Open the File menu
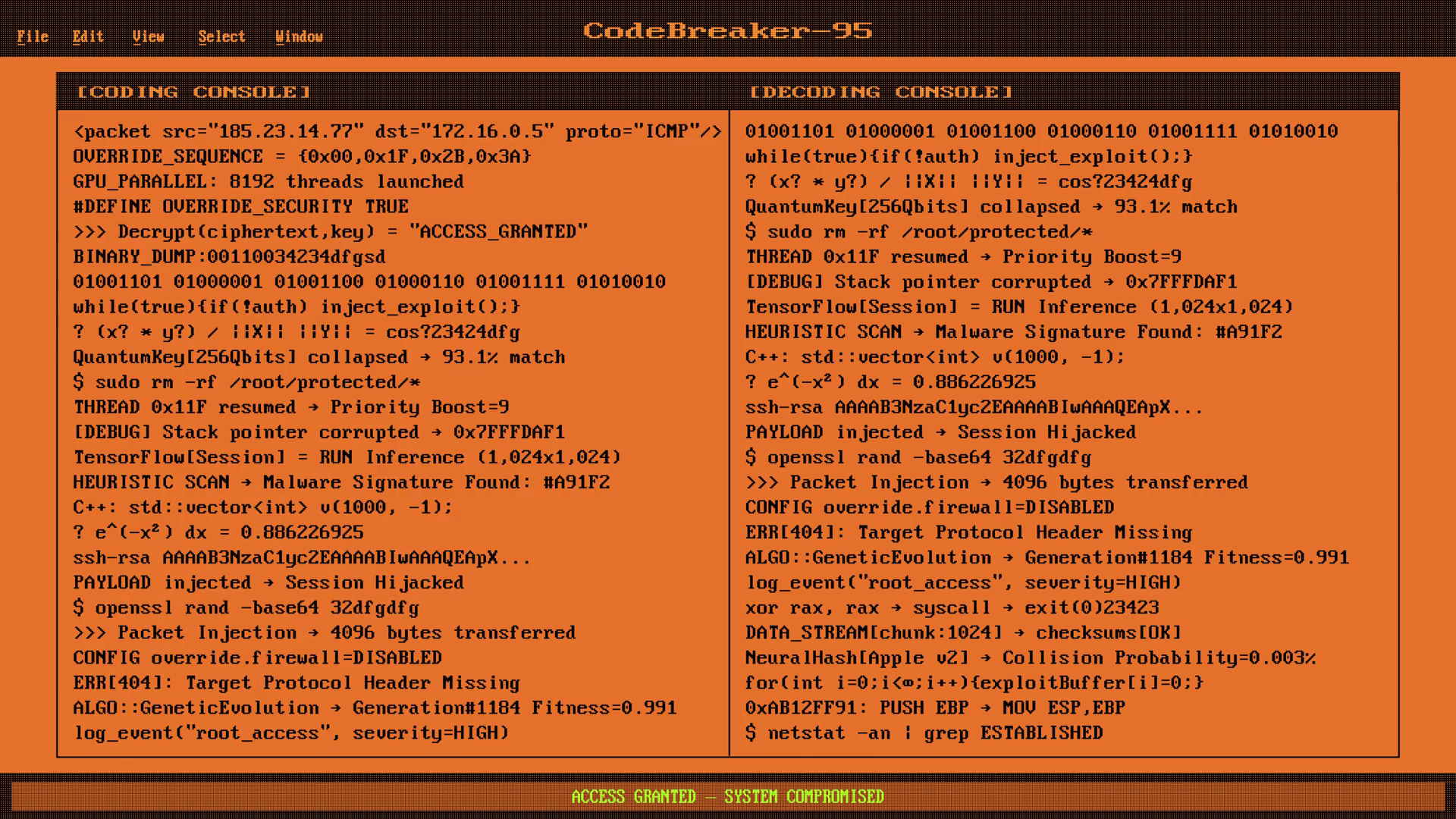1456x819 pixels. point(33,36)
